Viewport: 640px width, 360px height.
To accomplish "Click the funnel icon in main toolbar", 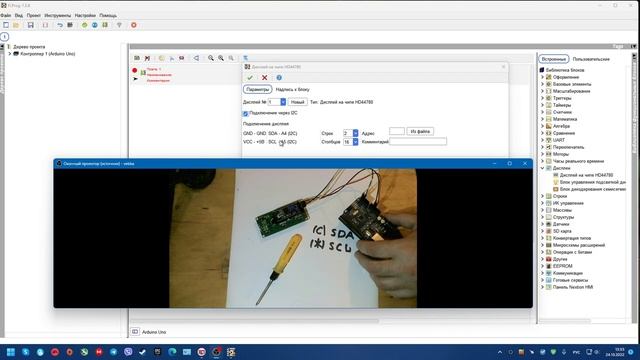I will [x=119, y=25].
